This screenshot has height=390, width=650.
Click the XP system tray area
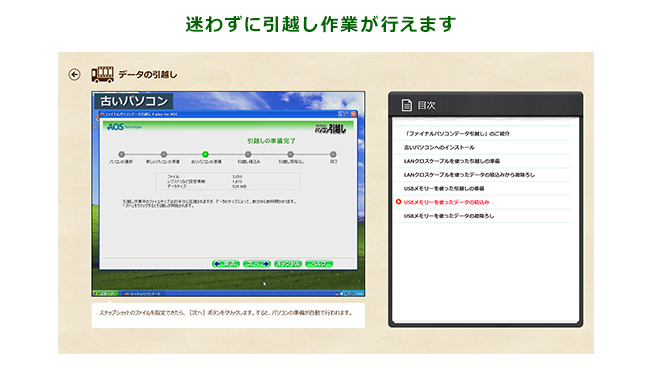pyautogui.click(x=349, y=293)
